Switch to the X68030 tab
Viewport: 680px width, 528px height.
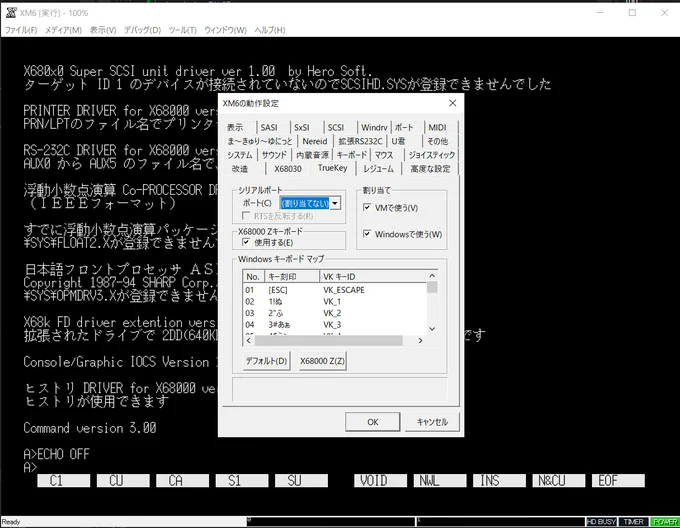point(288,169)
